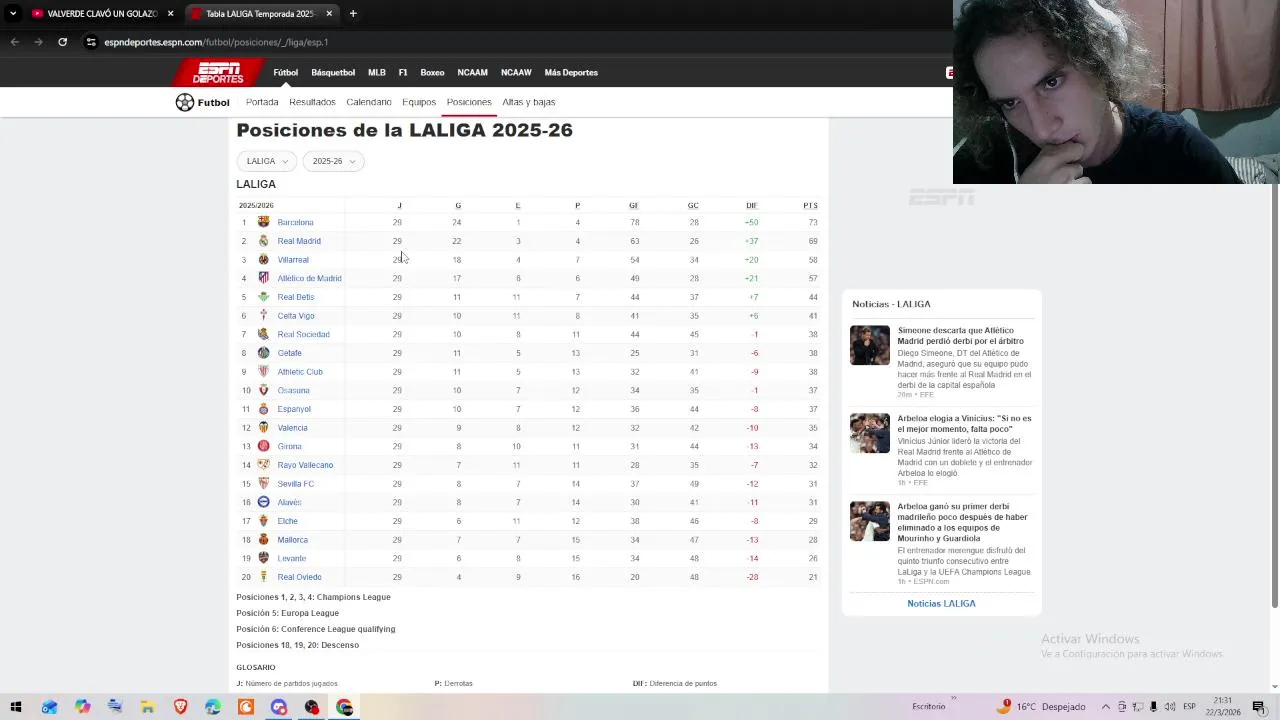The image size is (1280, 720).
Task: Open the Windows Start menu
Action: (16, 707)
